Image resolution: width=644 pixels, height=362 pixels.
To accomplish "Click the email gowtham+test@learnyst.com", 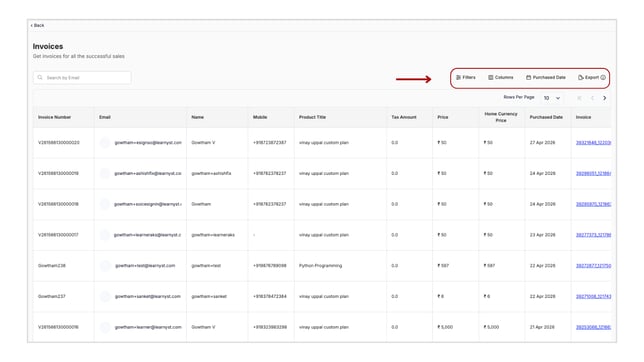I will [x=145, y=266].
